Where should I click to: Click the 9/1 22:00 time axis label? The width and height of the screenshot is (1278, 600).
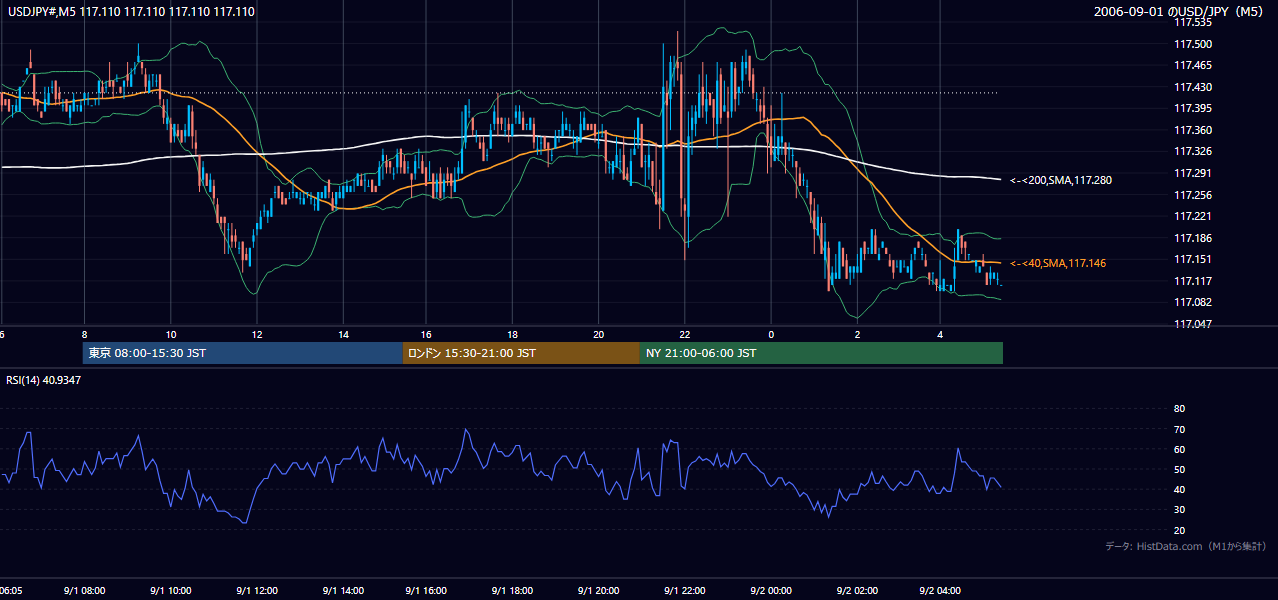pyautogui.click(x=685, y=591)
